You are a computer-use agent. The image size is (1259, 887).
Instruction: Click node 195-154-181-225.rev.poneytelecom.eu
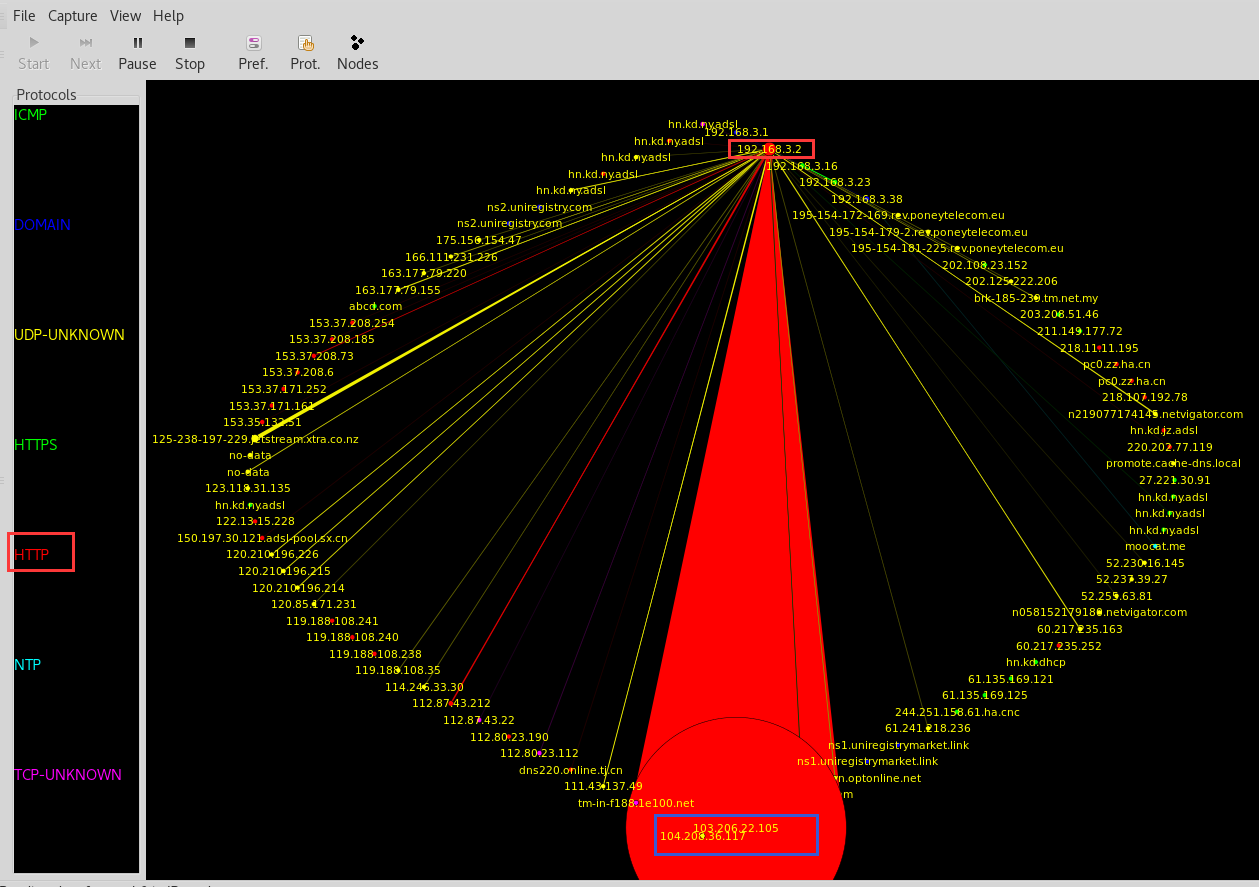pyautogui.click(x=957, y=248)
